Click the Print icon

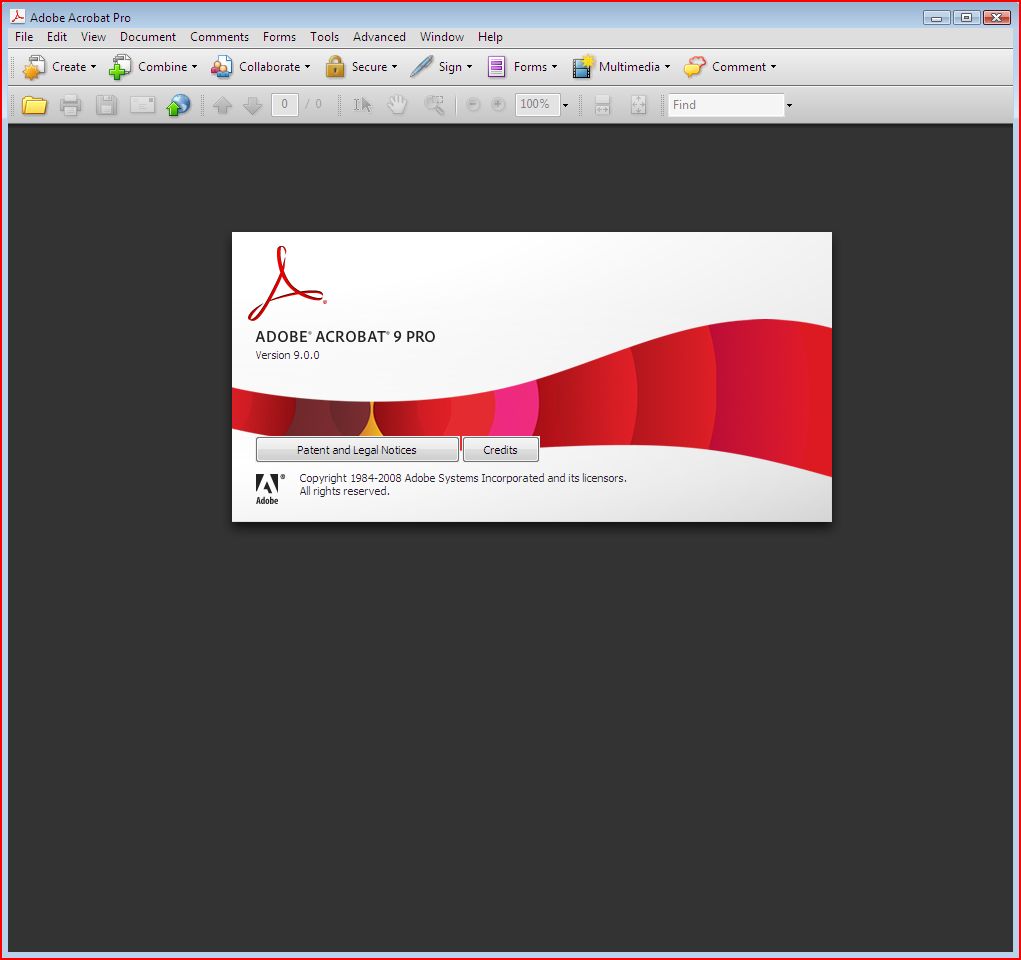click(70, 104)
